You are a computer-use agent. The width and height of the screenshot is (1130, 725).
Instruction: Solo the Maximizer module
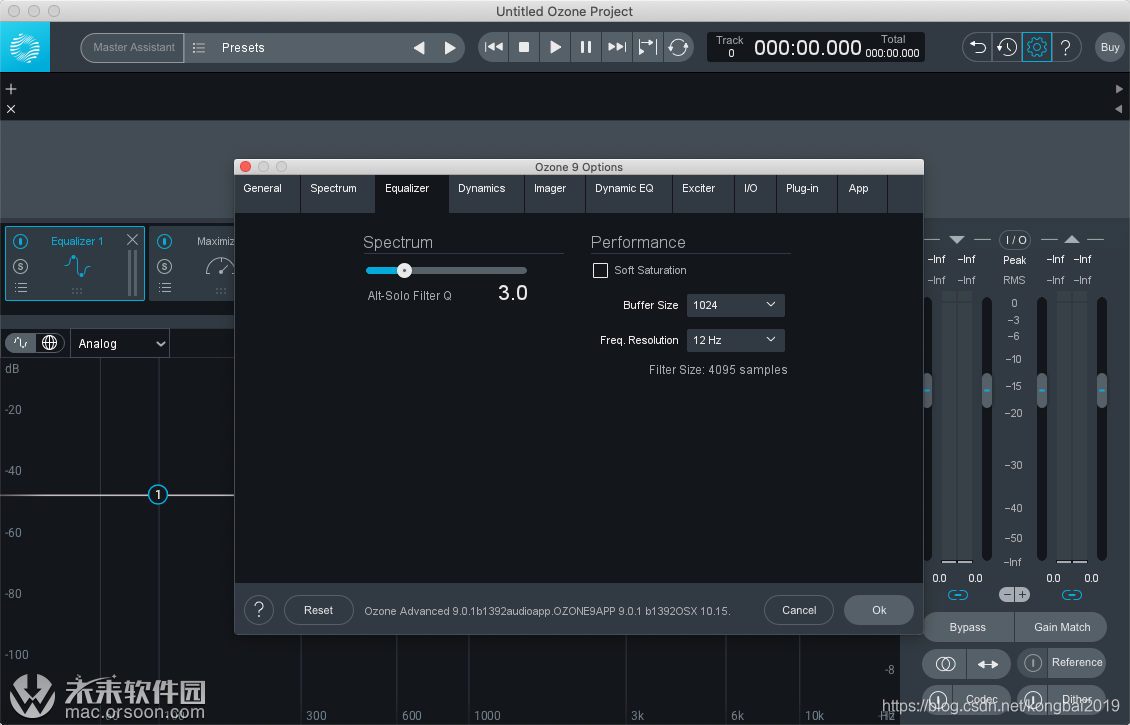[164, 267]
